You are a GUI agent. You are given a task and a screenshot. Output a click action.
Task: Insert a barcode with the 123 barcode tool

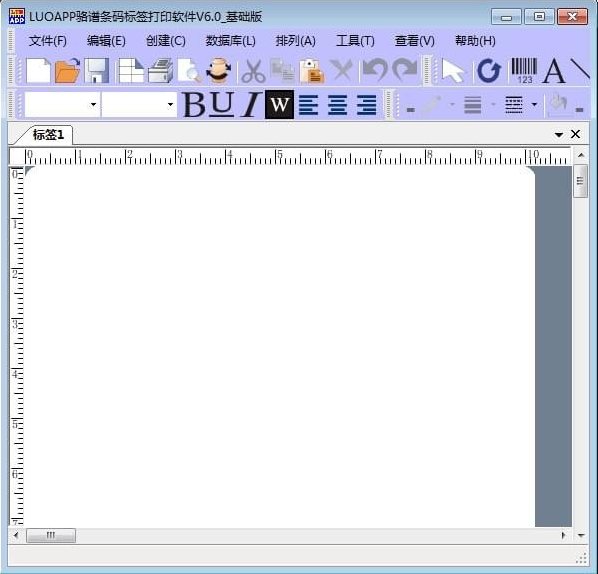click(524, 71)
